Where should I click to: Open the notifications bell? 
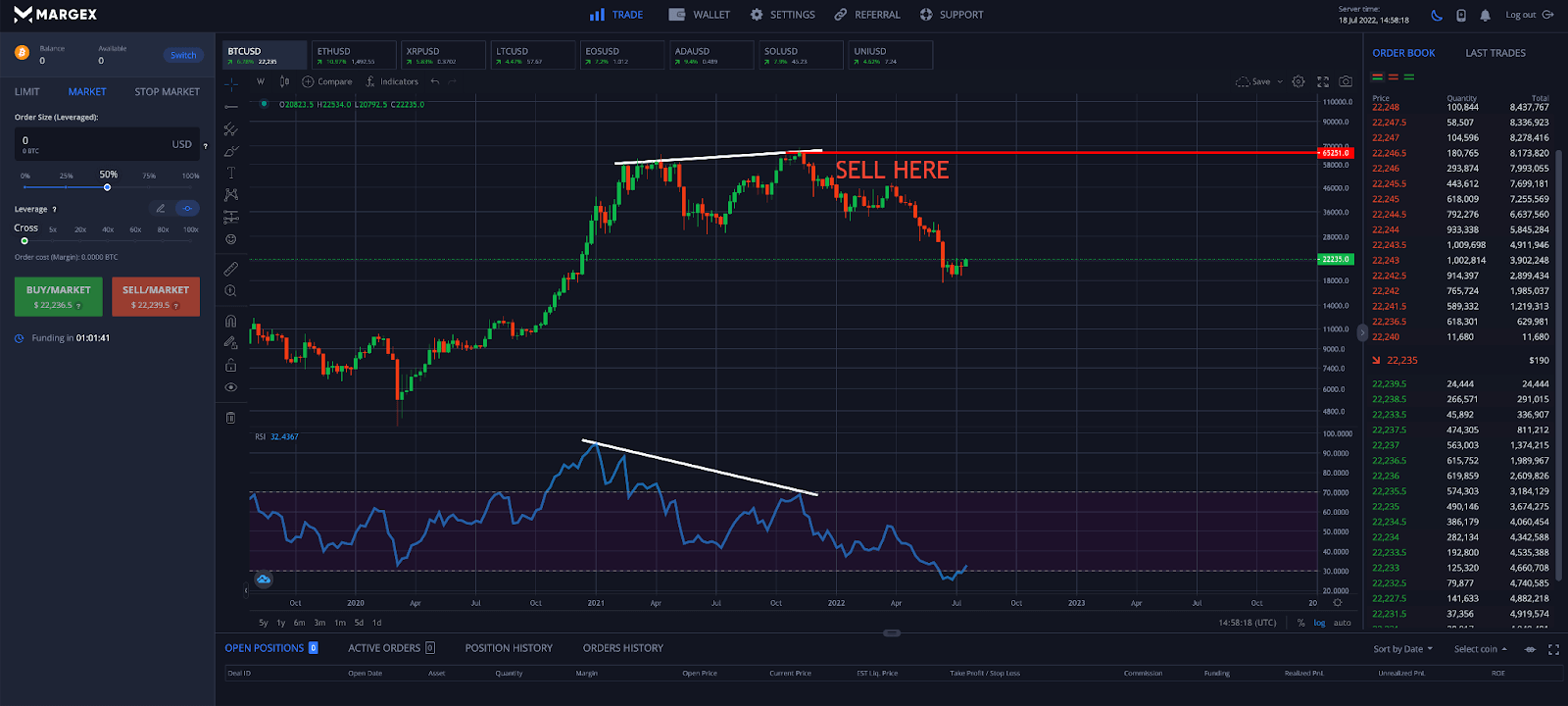coord(1485,15)
